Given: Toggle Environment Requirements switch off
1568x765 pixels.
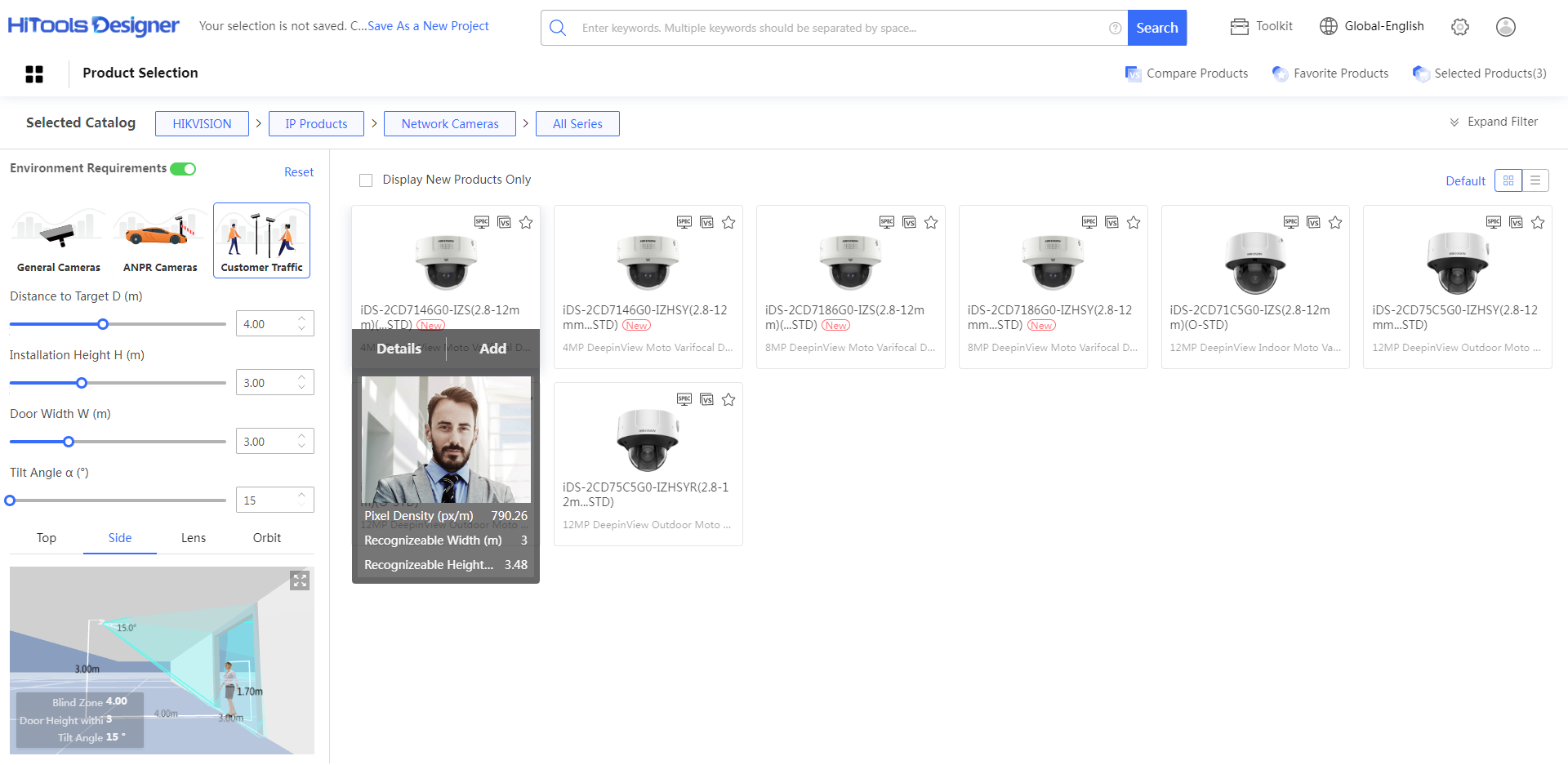Looking at the screenshot, I should (183, 169).
